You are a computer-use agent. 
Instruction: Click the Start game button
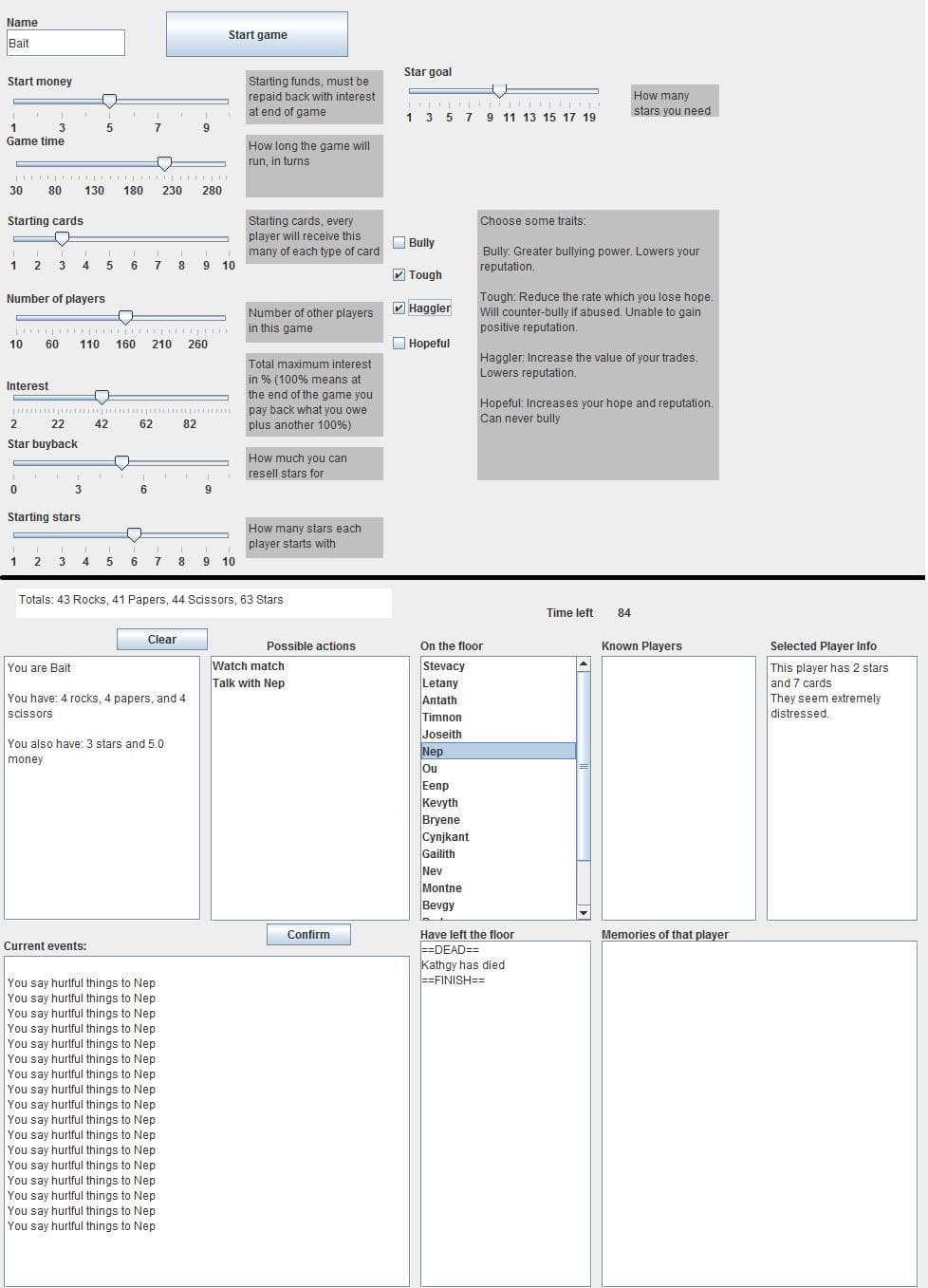point(256,34)
